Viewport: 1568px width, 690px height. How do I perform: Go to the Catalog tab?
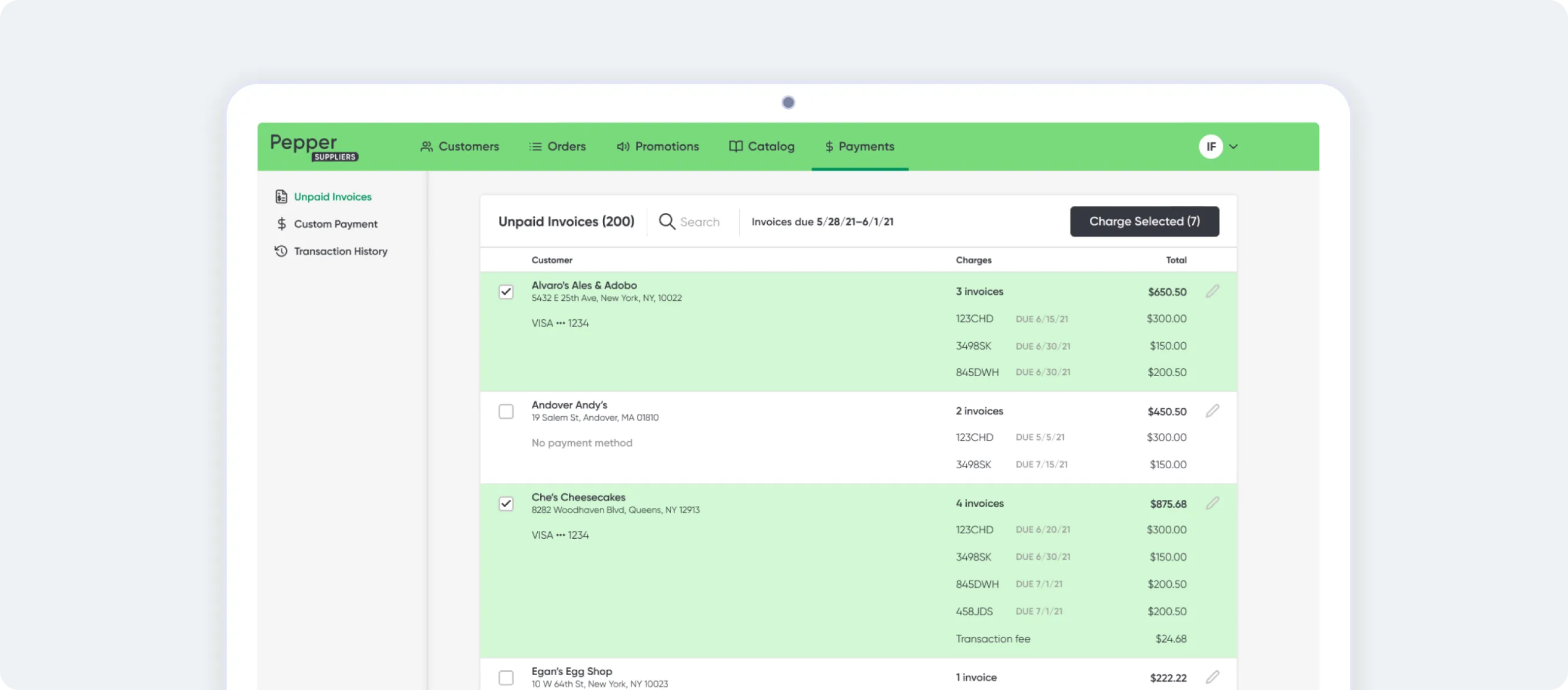(x=761, y=146)
